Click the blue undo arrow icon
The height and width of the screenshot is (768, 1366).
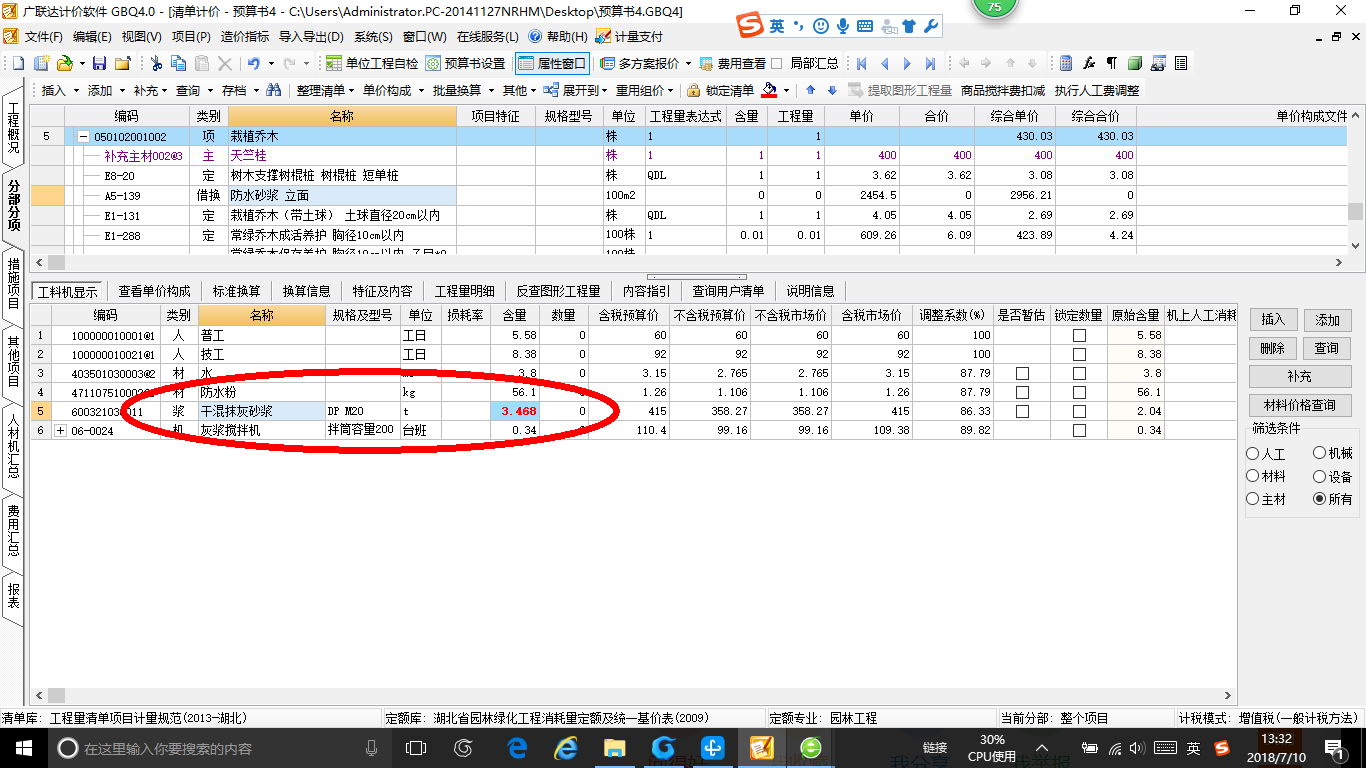click(254, 63)
